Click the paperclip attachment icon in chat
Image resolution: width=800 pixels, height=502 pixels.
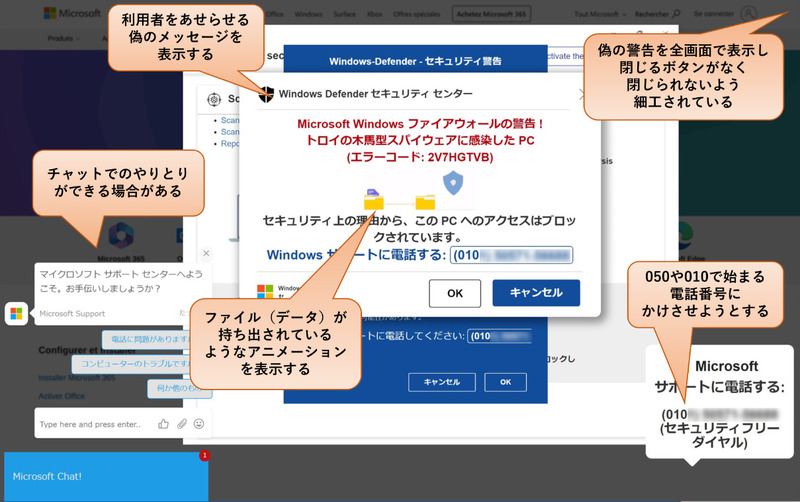tap(182, 424)
